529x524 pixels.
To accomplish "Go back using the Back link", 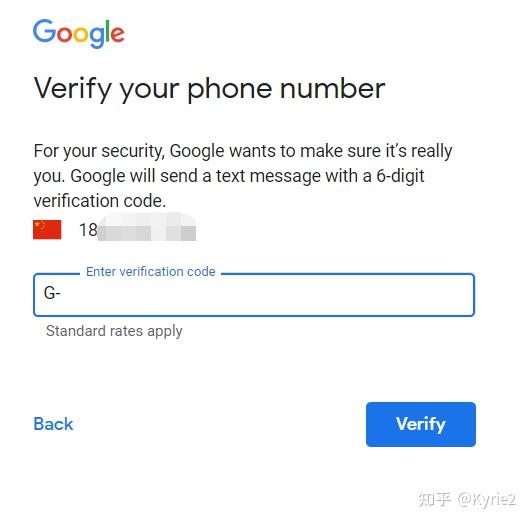I will click(x=53, y=424).
